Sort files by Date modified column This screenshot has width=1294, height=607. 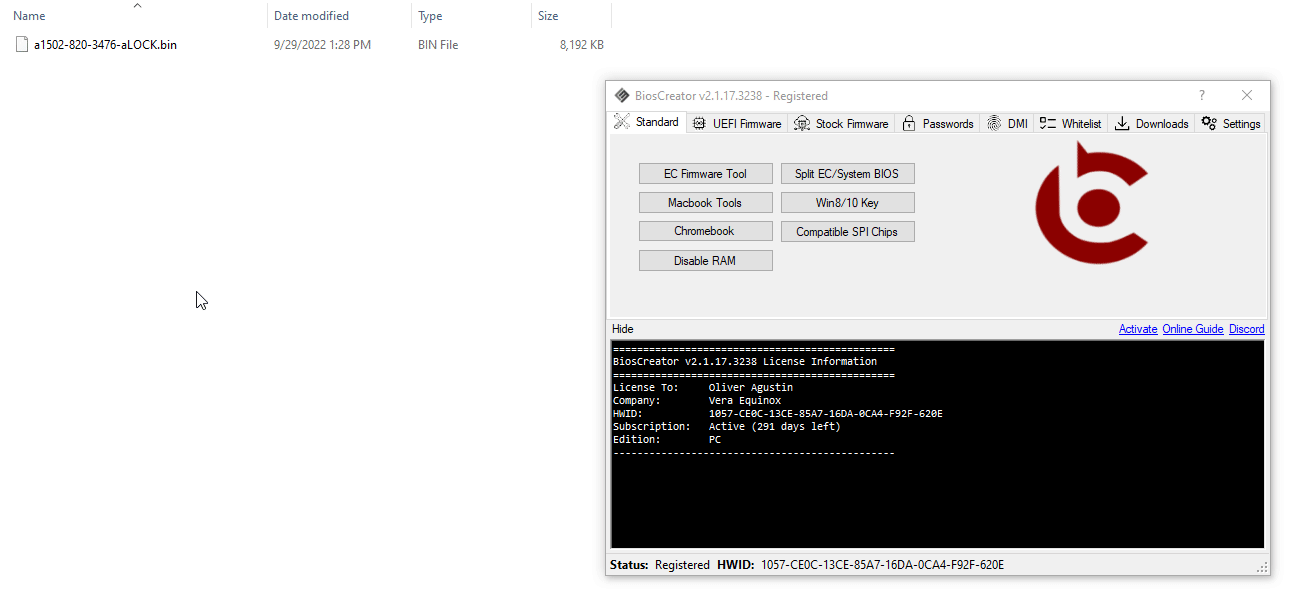click(x=340, y=16)
